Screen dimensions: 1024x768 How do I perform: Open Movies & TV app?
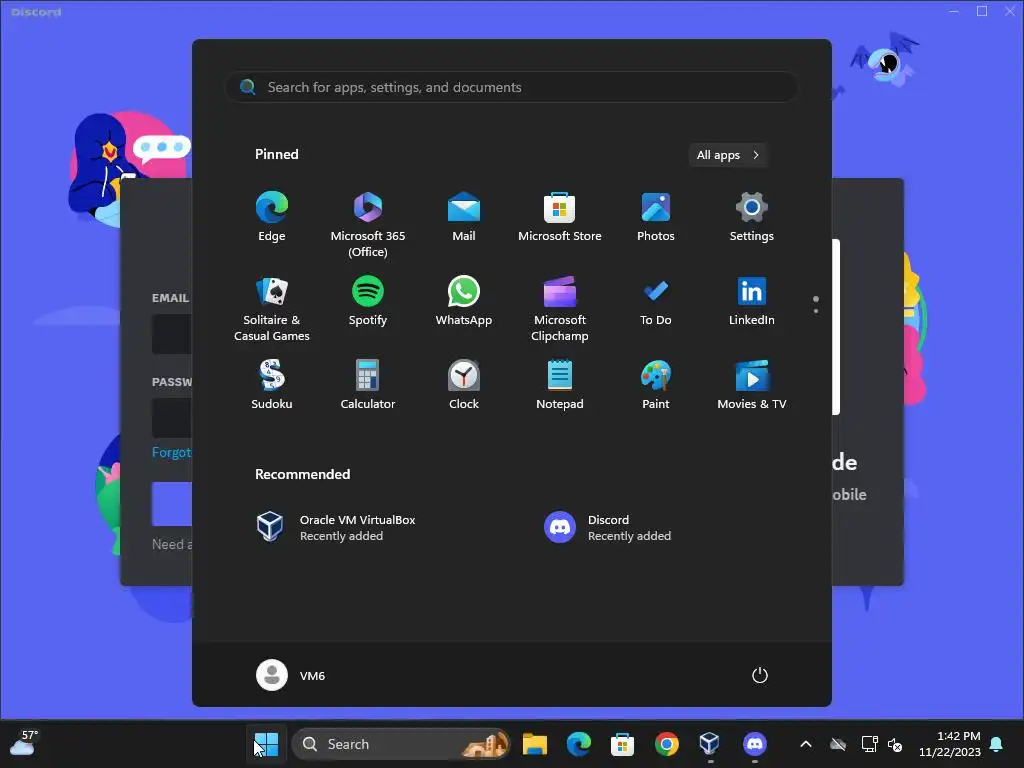pos(752,385)
